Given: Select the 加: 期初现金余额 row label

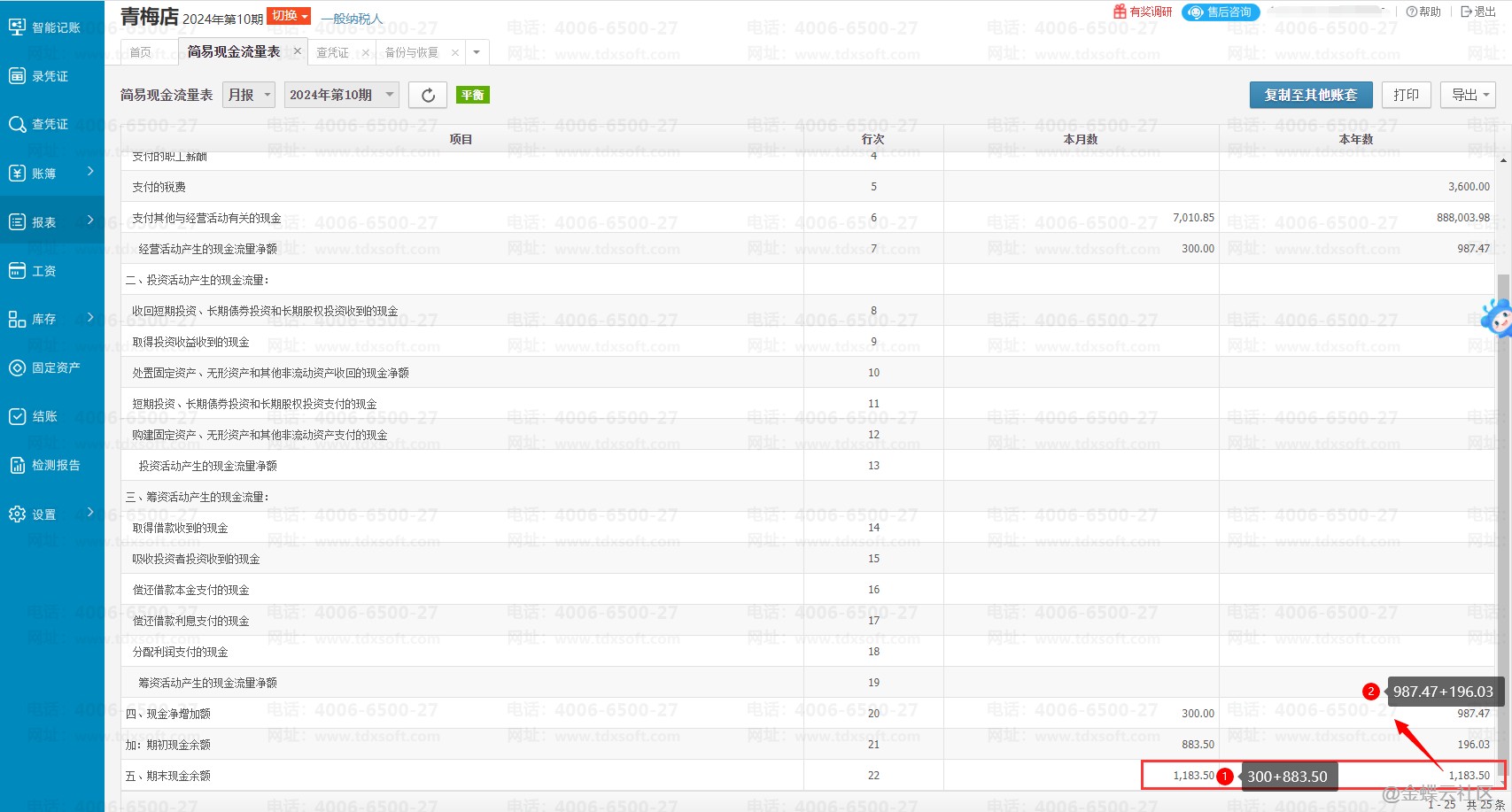Looking at the screenshot, I should pos(168,745).
